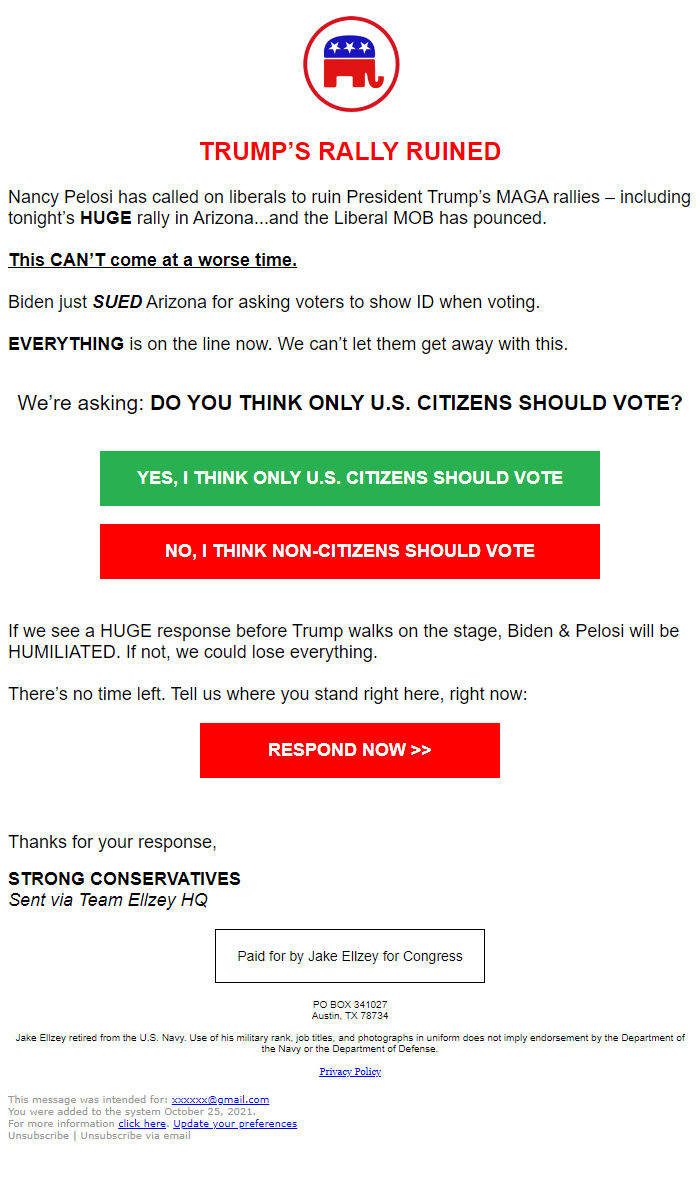Click the 'Paid for by Jake Ellzey' box
Image resolution: width=700 pixels, height=1177 pixels.
(350, 956)
